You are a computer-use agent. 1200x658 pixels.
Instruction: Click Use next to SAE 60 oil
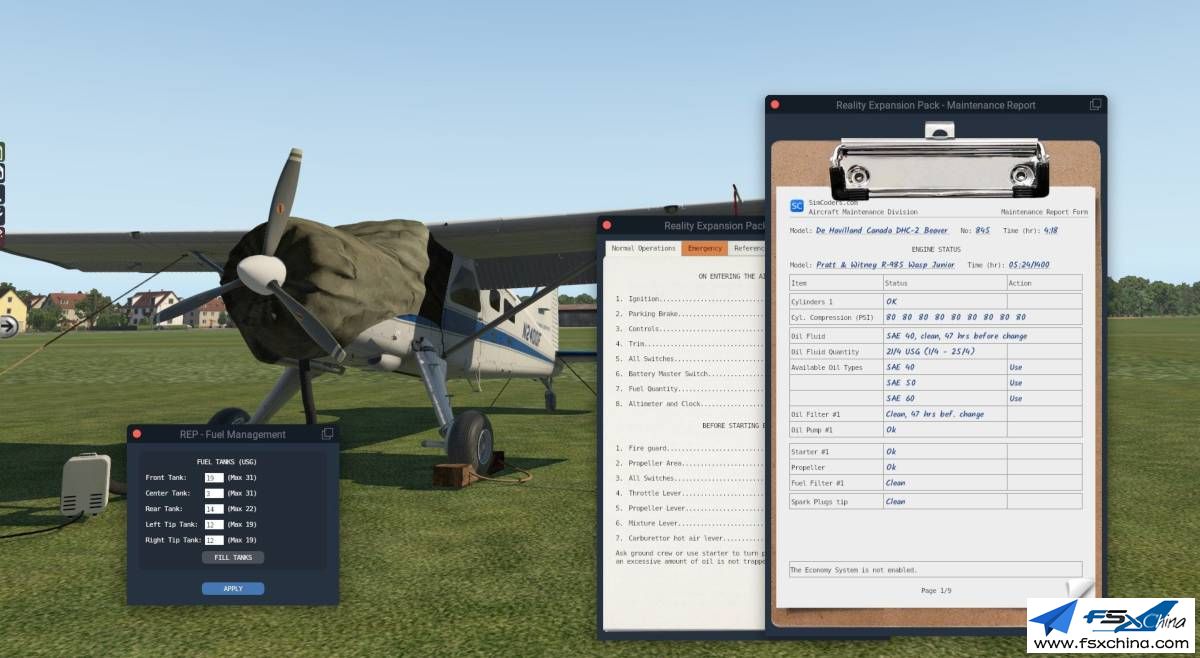(x=1015, y=398)
